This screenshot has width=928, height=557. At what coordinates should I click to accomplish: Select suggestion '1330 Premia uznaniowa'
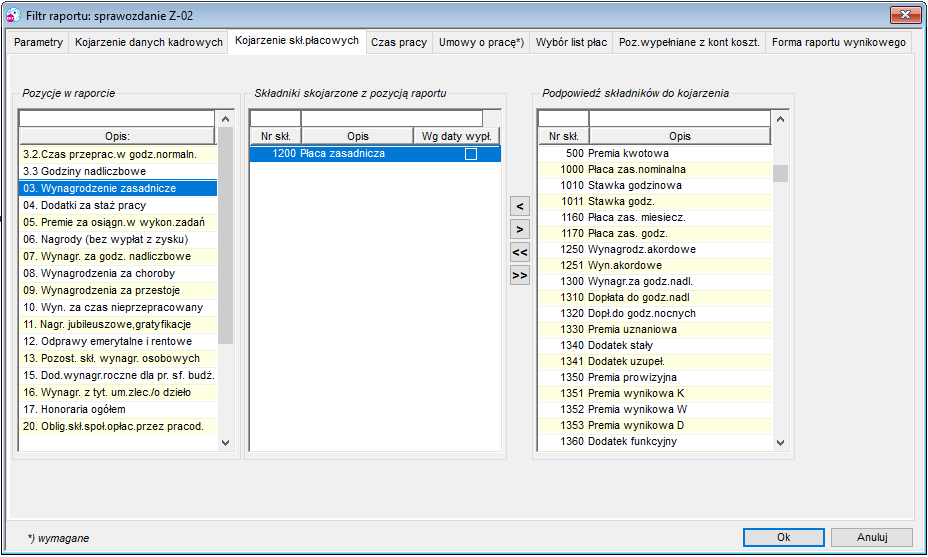(x=655, y=329)
